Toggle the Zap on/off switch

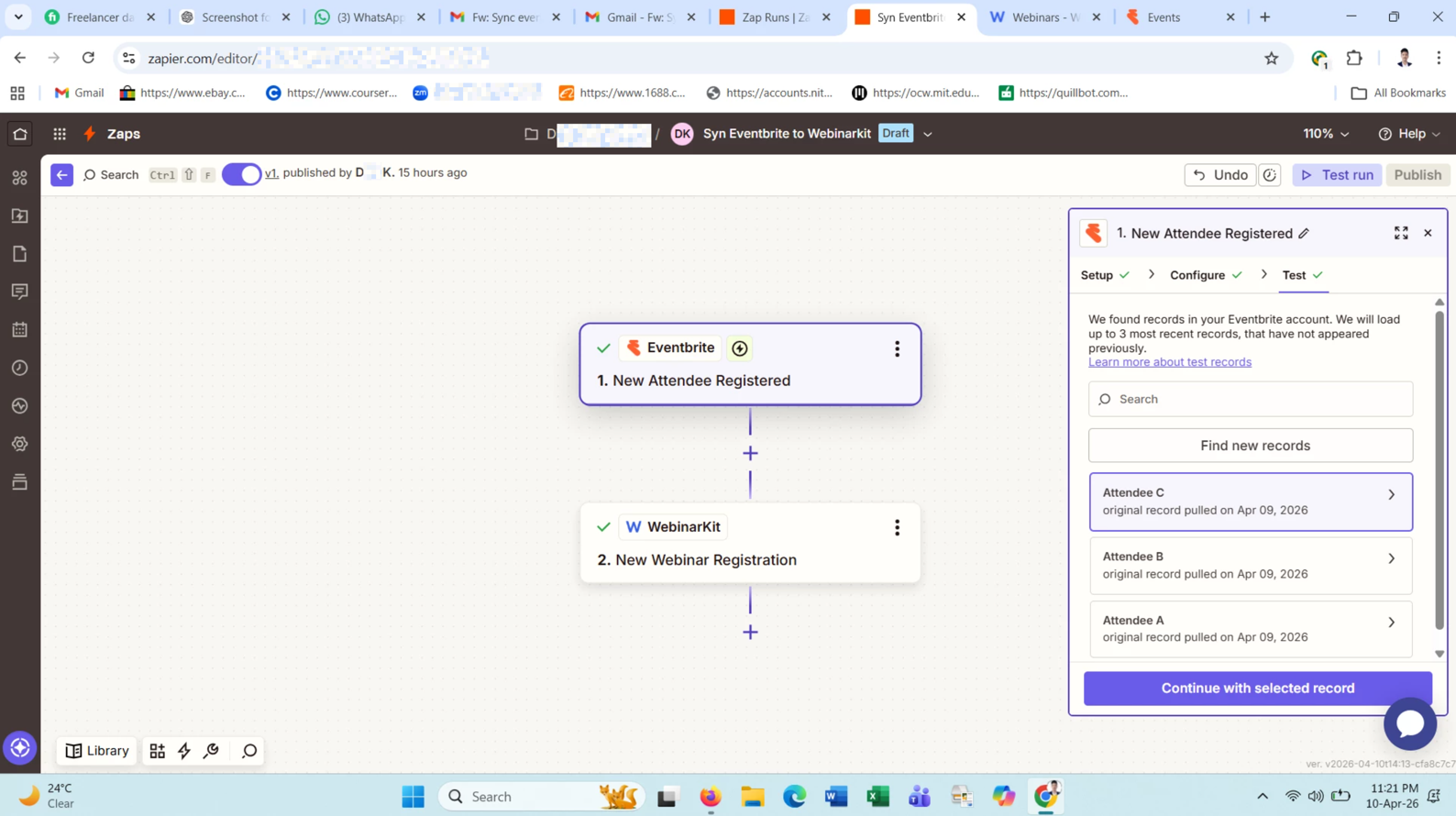pos(242,174)
